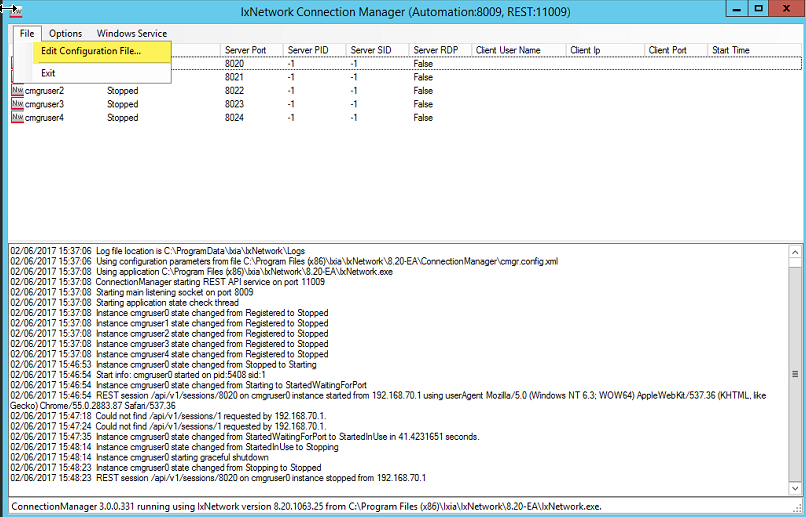Sort by Server Port column header
This screenshot has width=806, height=517.
pyautogui.click(x=246, y=50)
